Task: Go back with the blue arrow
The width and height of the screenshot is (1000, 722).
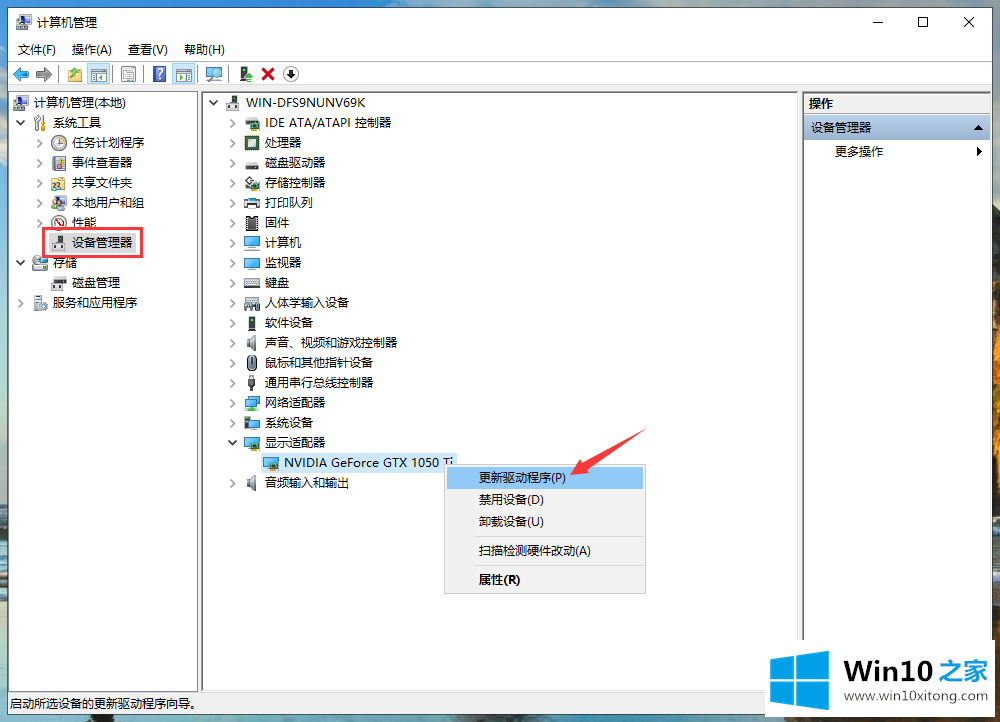Action: click(21, 75)
